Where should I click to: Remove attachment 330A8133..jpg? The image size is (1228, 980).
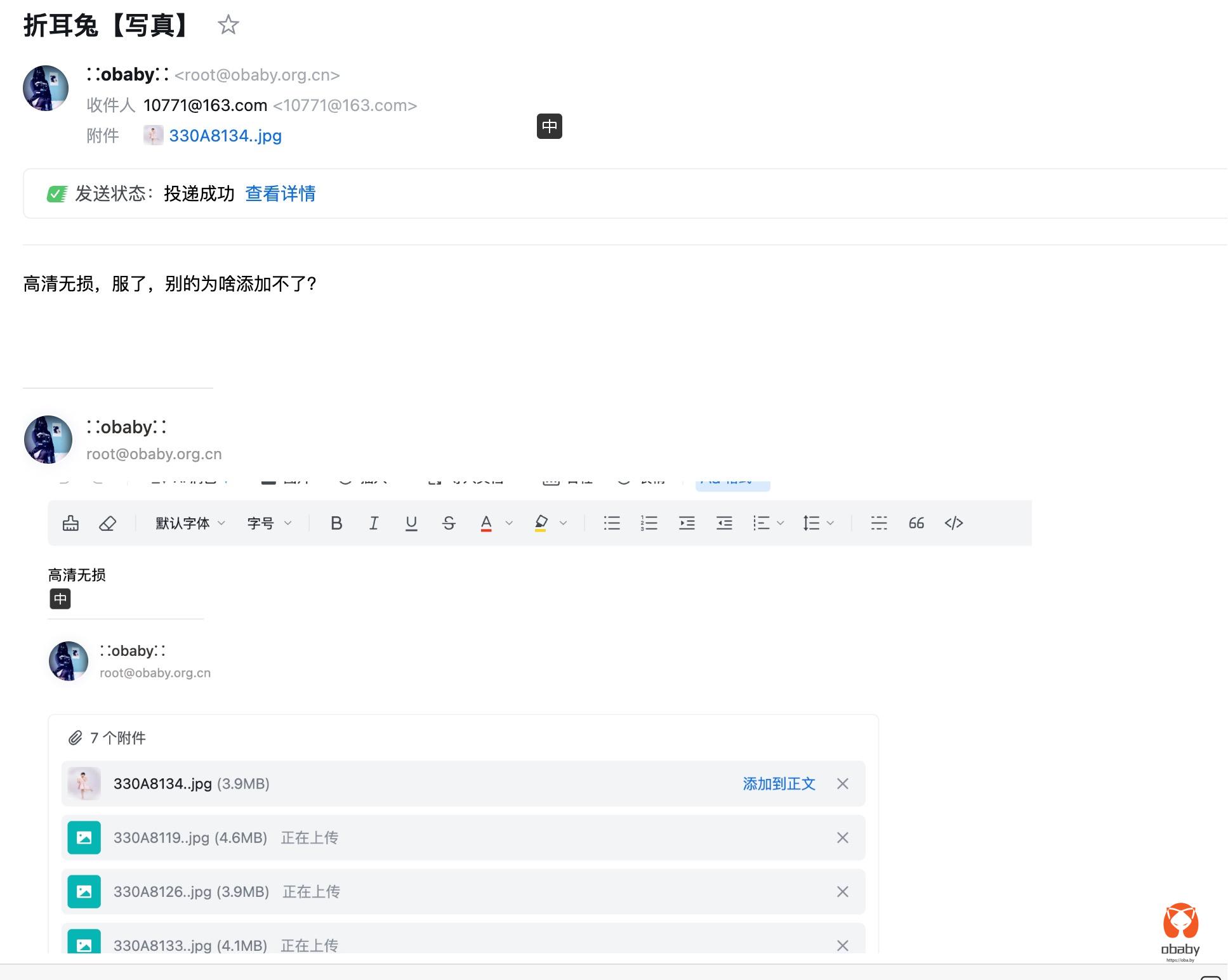843,945
